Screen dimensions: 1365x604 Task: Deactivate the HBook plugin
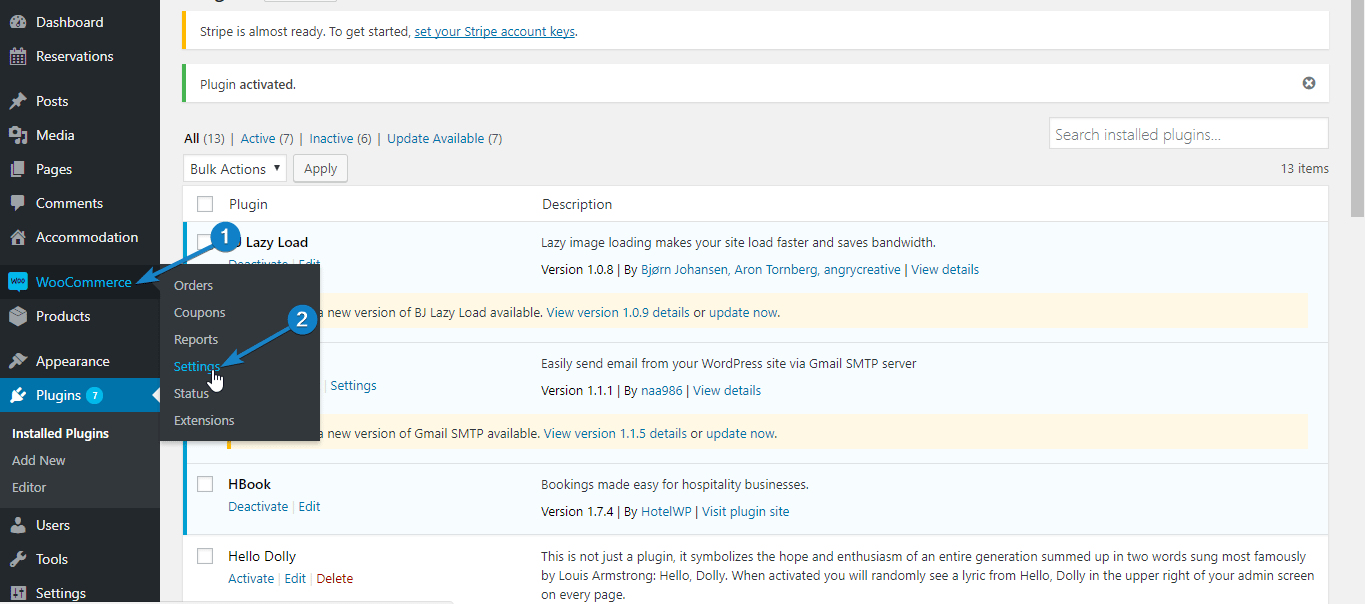[x=258, y=506]
